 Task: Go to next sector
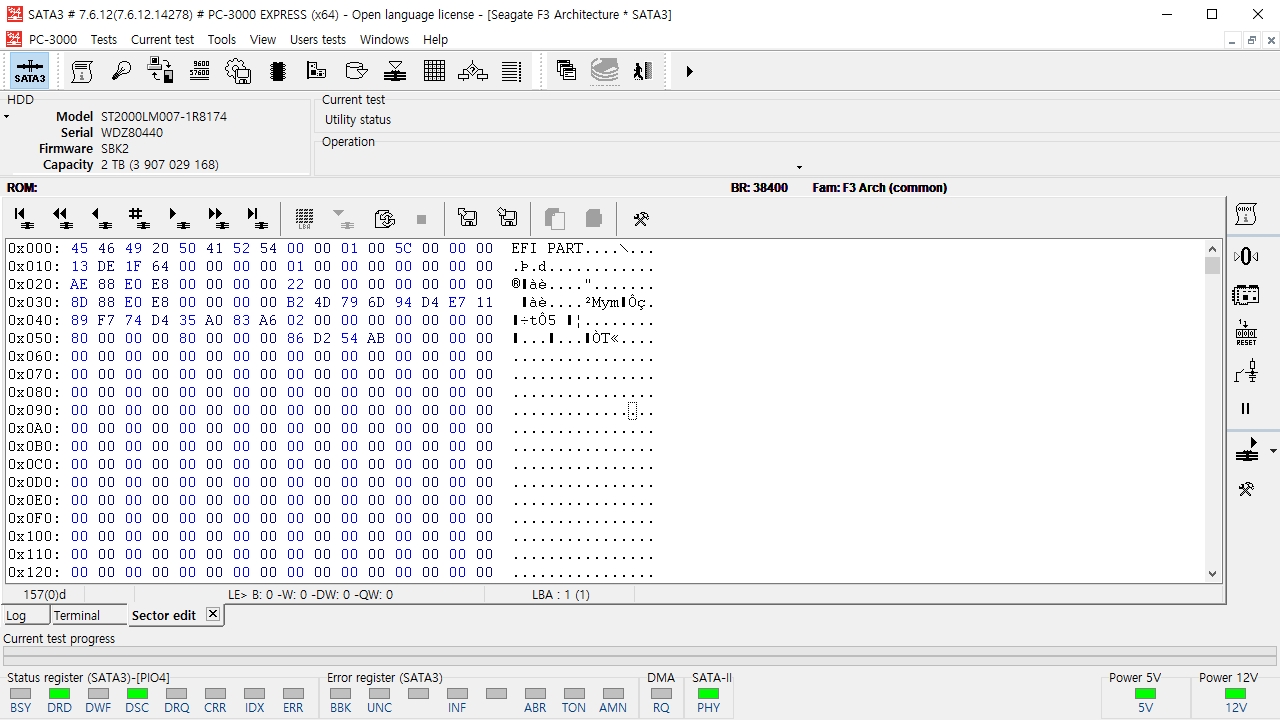pos(178,218)
